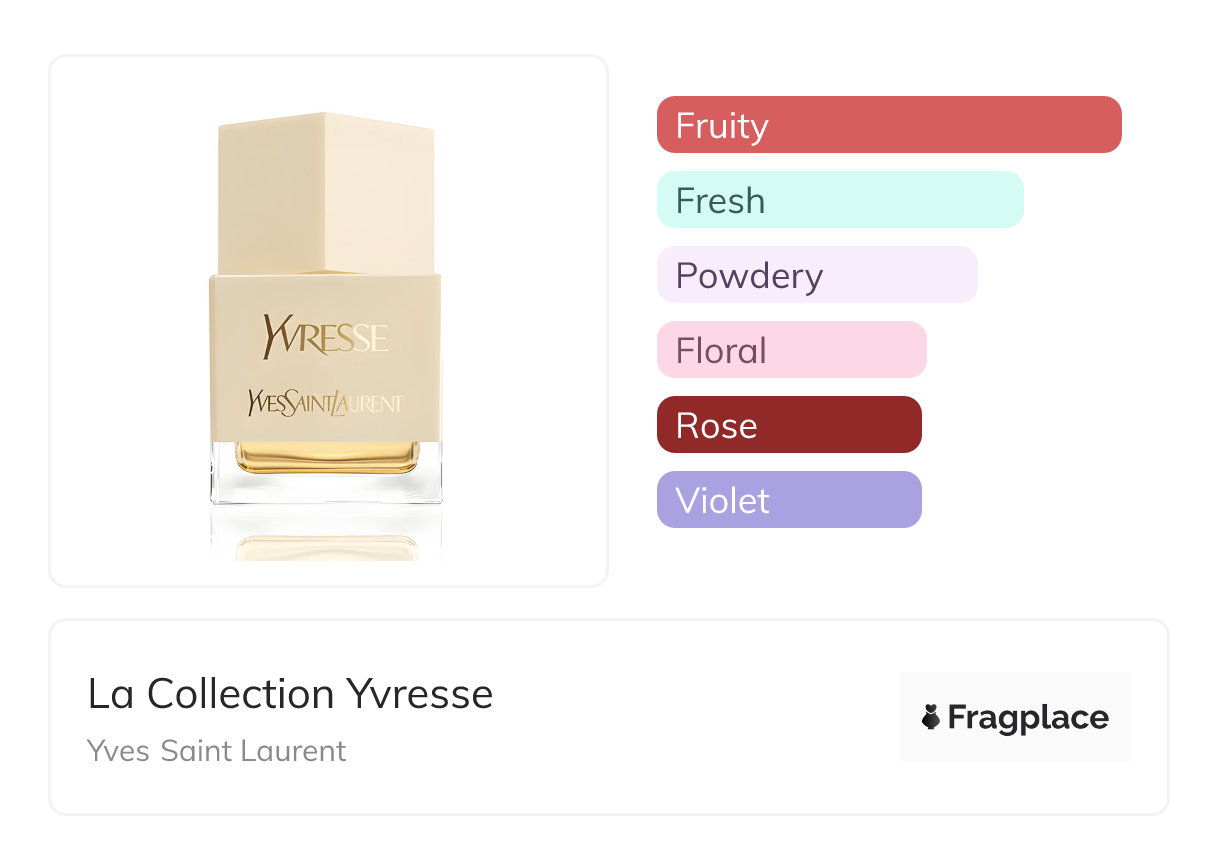Choose the purple Violet accord bar
The image size is (1218, 864).
(789, 500)
